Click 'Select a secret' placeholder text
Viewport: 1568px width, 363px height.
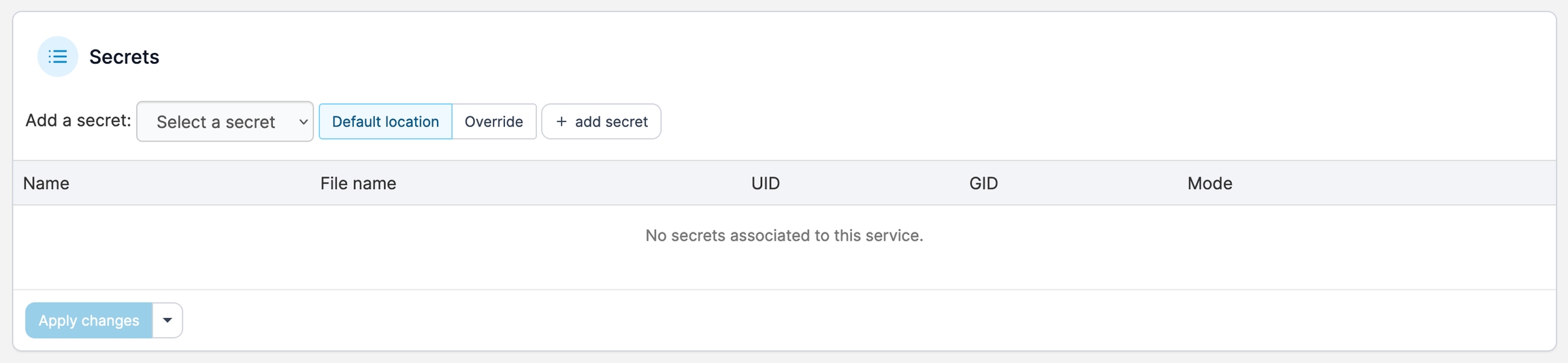tap(216, 122)
